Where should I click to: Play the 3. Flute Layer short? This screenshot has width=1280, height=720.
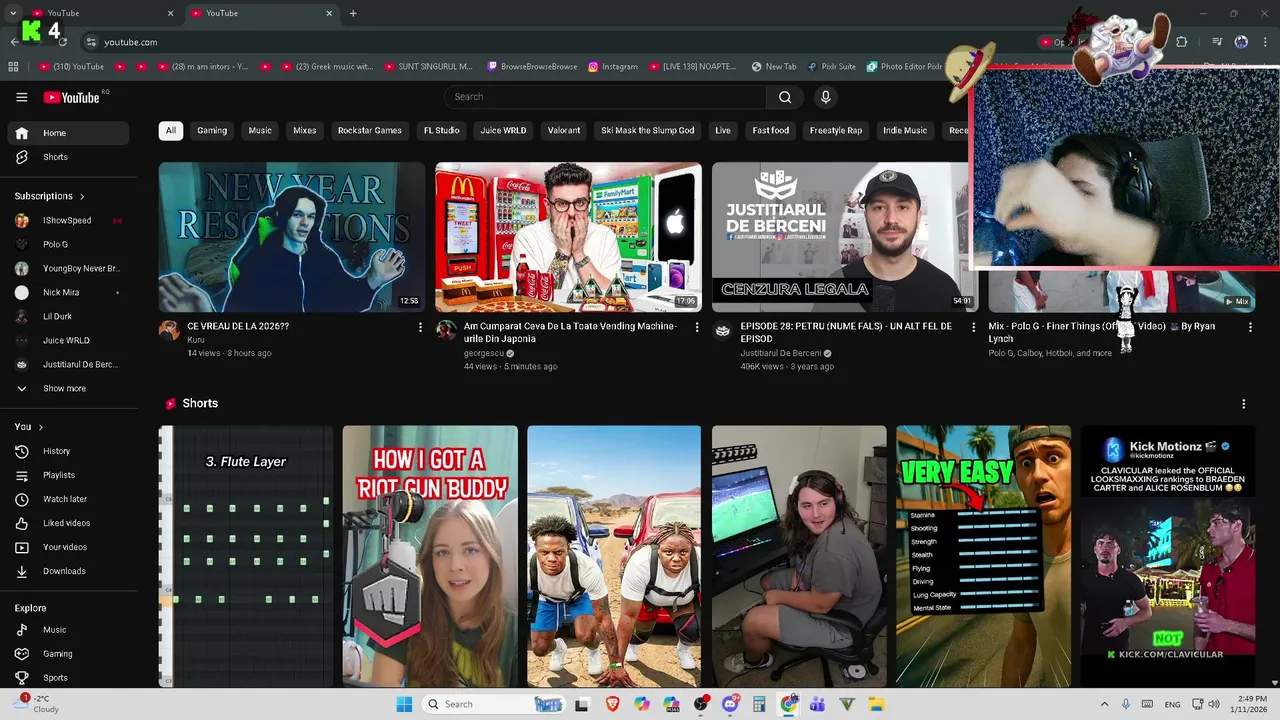click(246, 557)
